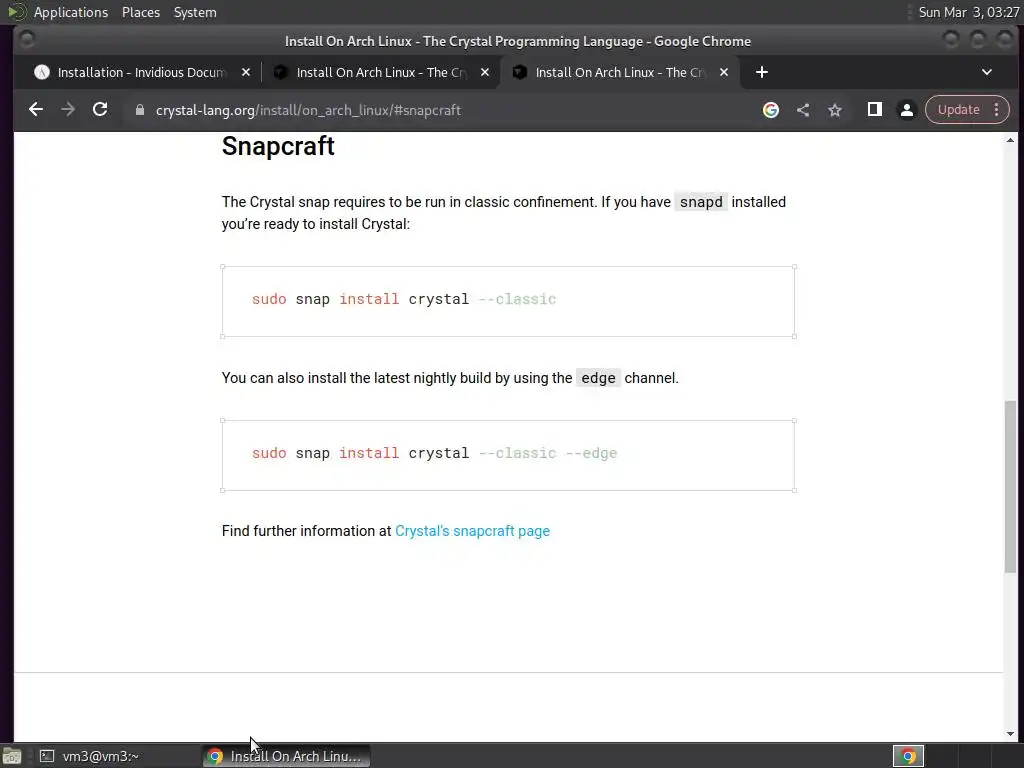The width and height of the screenshot is (1024, 768).
Task: Open the Applications menu
Action: (x=71, y=12)
